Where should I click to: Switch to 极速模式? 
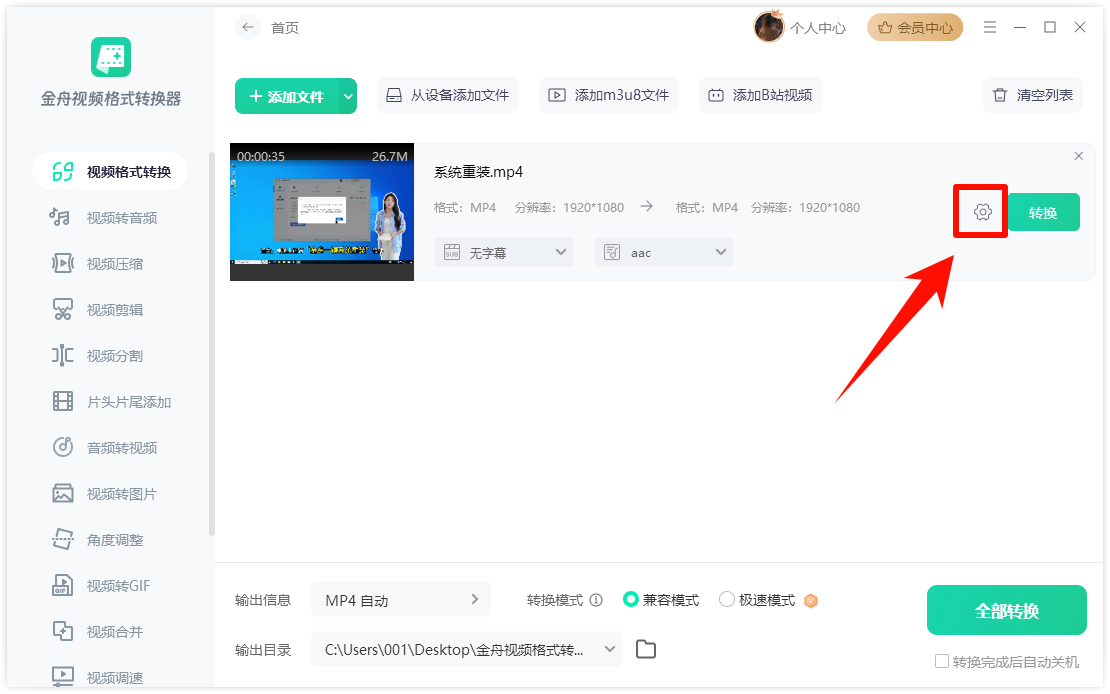[725, 599]
